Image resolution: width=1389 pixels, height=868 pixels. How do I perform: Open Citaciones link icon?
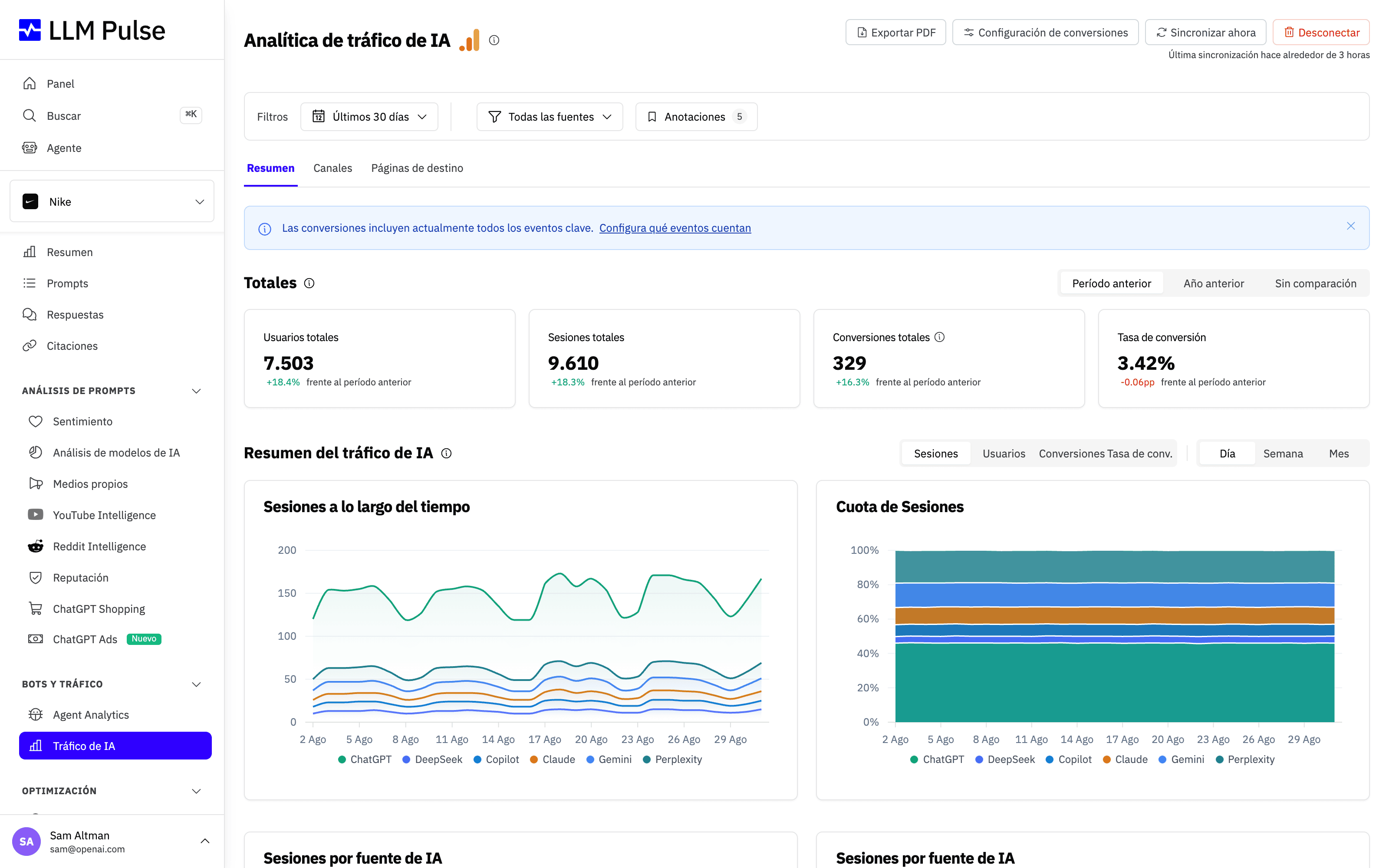pos(29,345)
